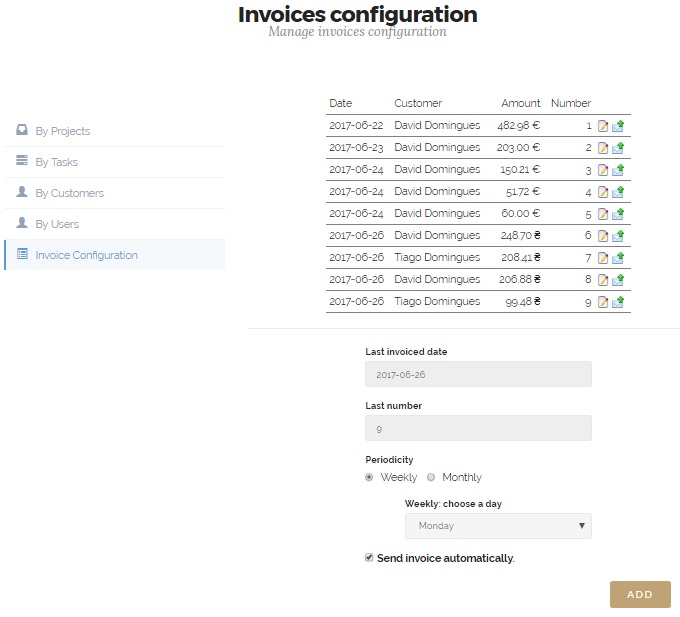Click the By Projects inbox icon
The image size is (680, 617).
tap(22, 130)
